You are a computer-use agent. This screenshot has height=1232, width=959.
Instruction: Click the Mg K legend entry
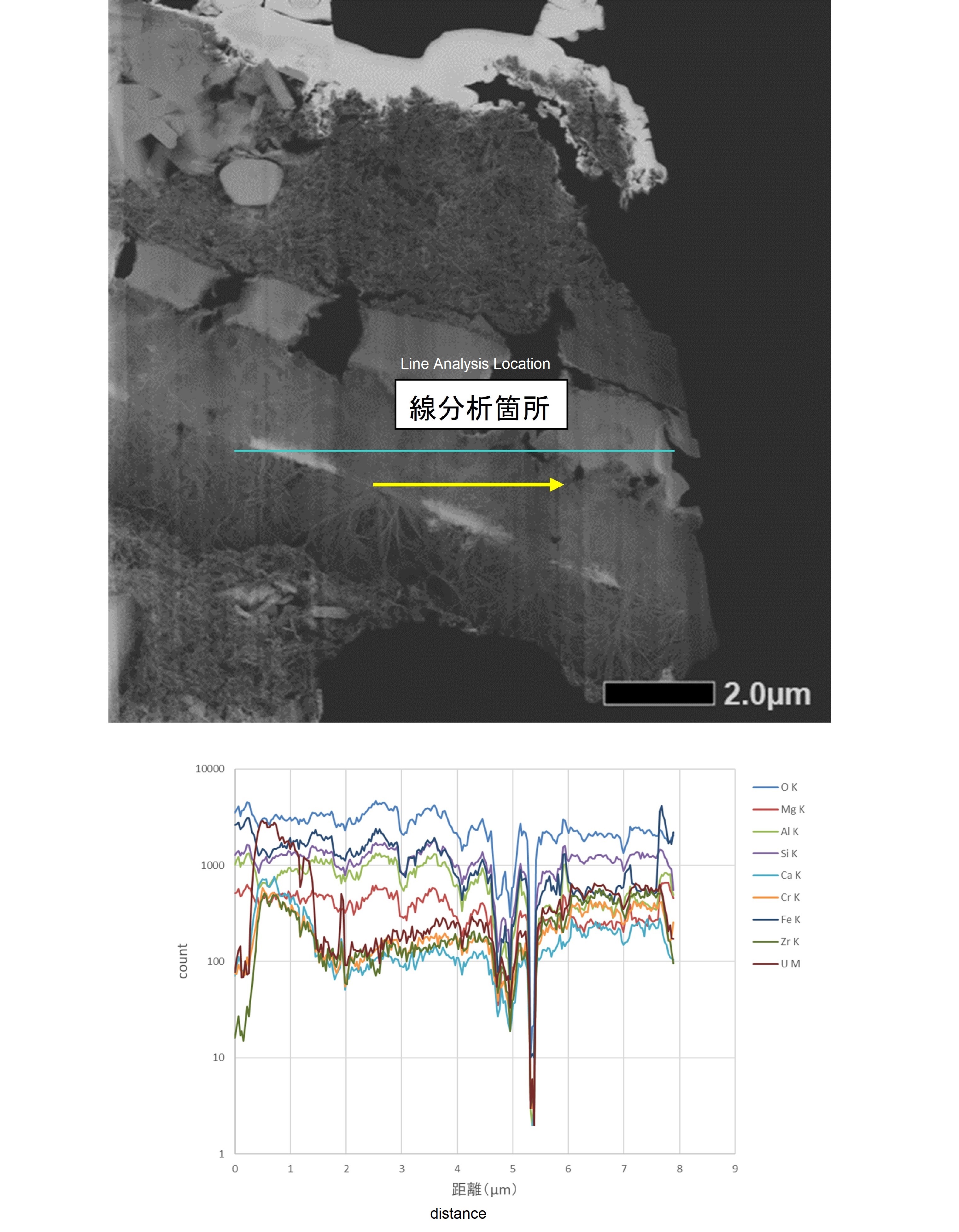(779, 809)
